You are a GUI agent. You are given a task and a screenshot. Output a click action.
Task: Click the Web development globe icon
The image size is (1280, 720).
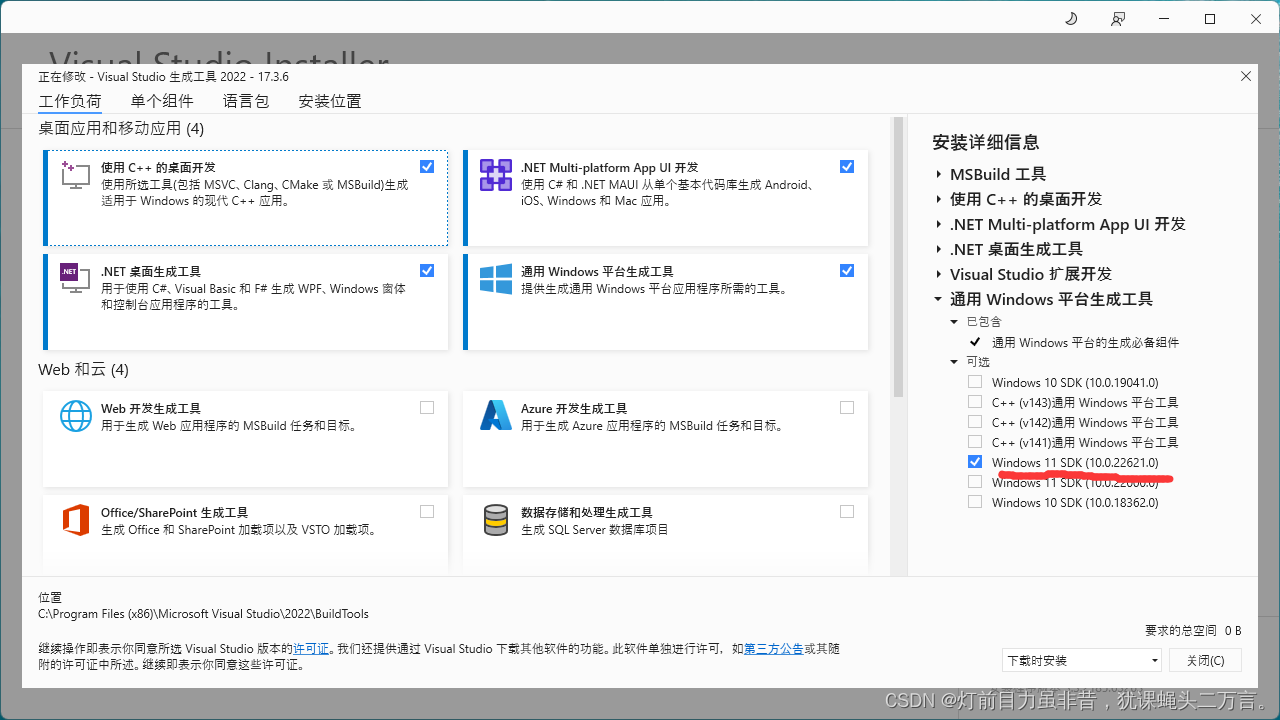75,415
